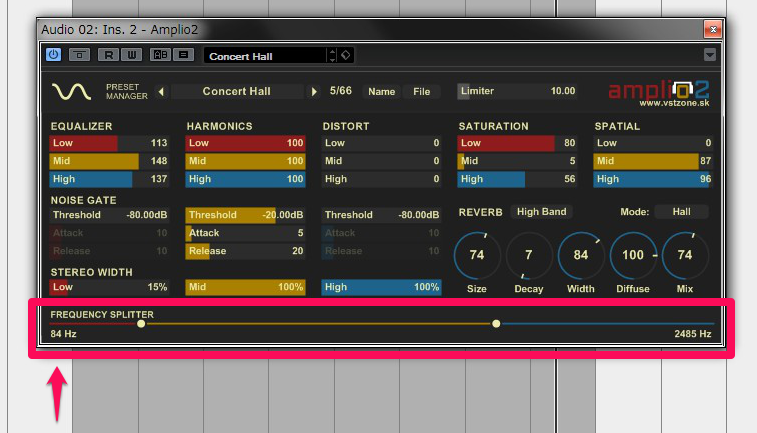Click the Amplio2 sine wave logo
This screenshot has height=433, width=757.
71,91
